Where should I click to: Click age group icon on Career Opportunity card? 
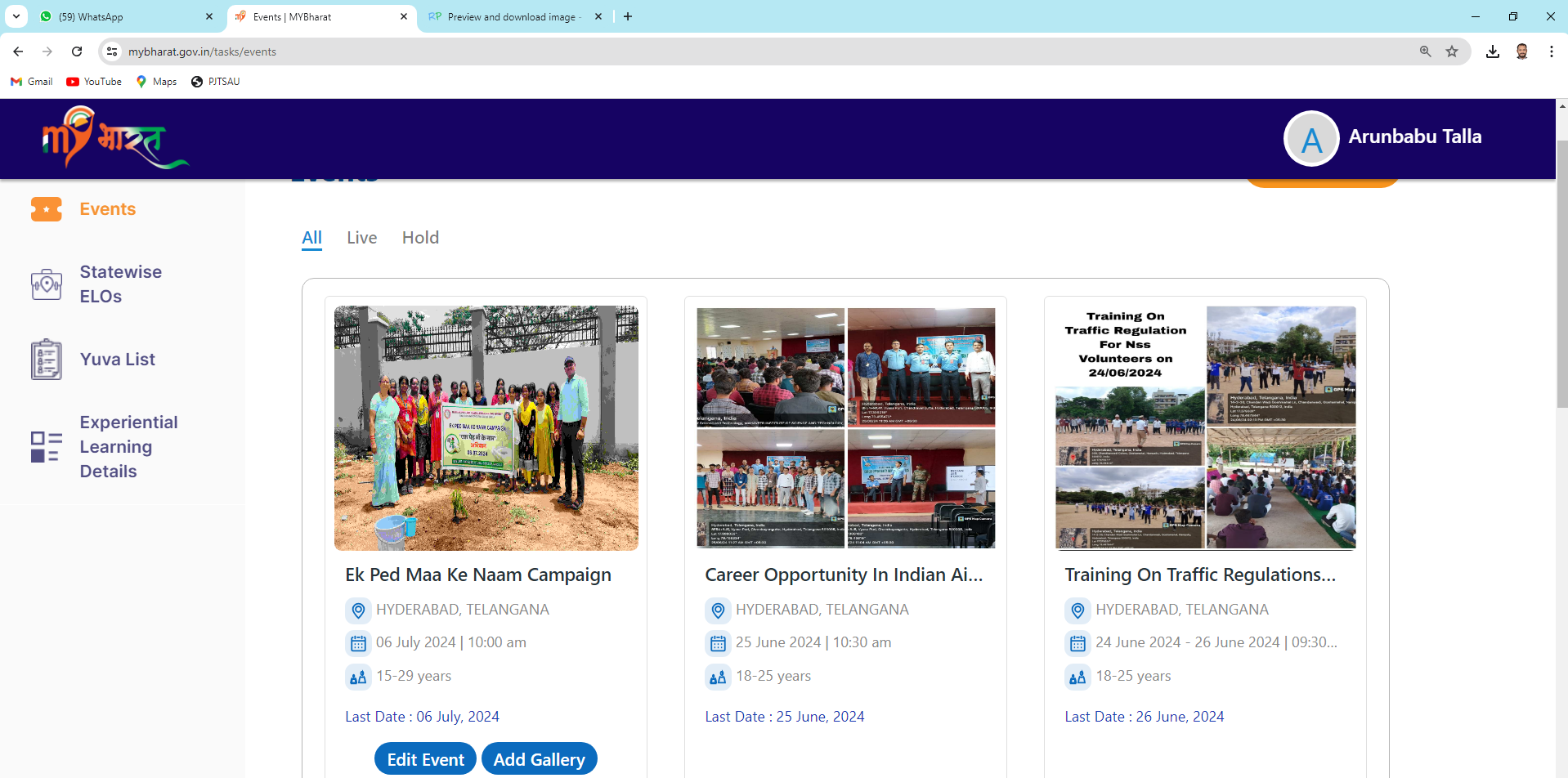click(718, 677)
